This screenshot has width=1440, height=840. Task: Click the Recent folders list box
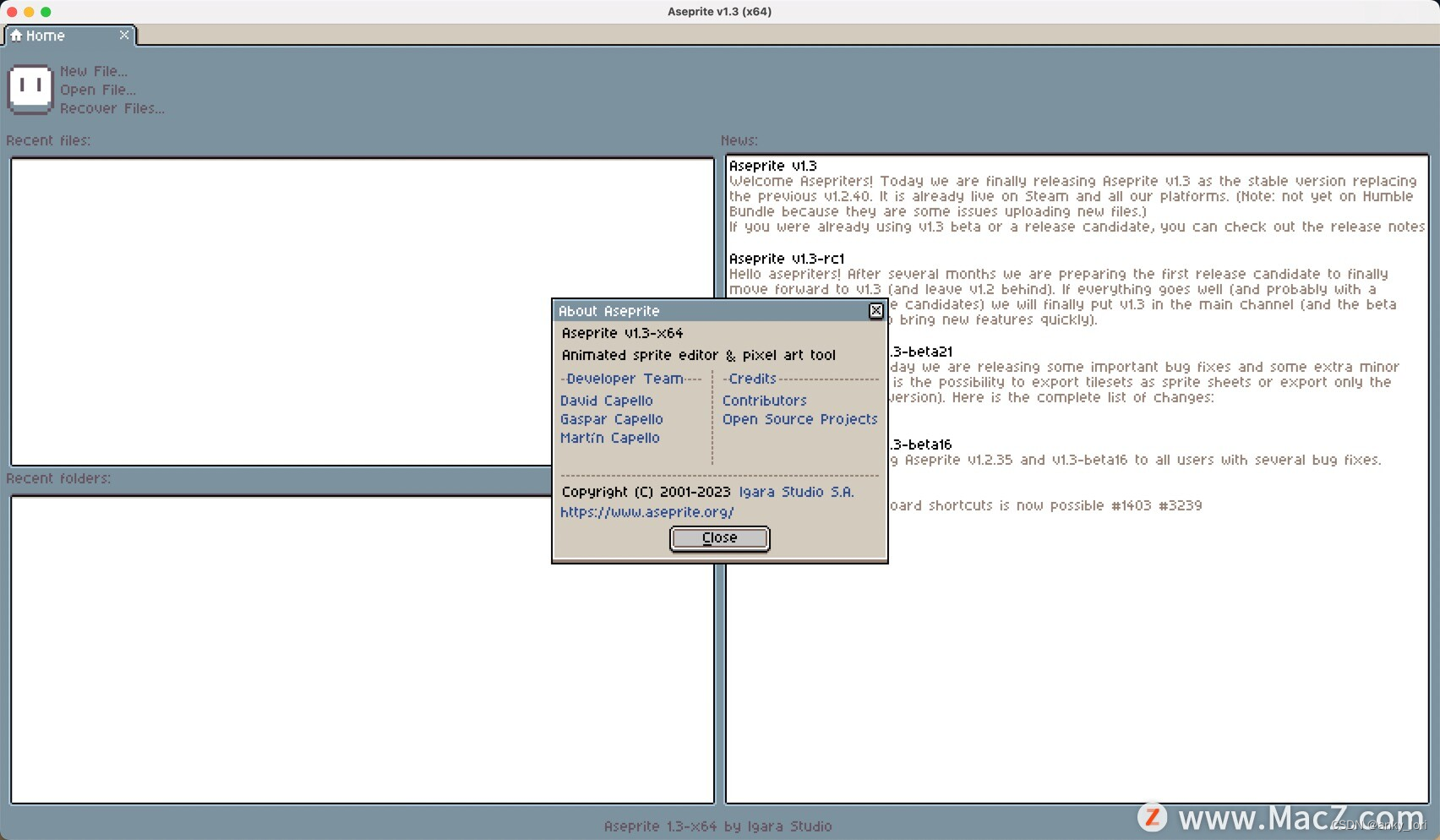[x=363, y=650]
